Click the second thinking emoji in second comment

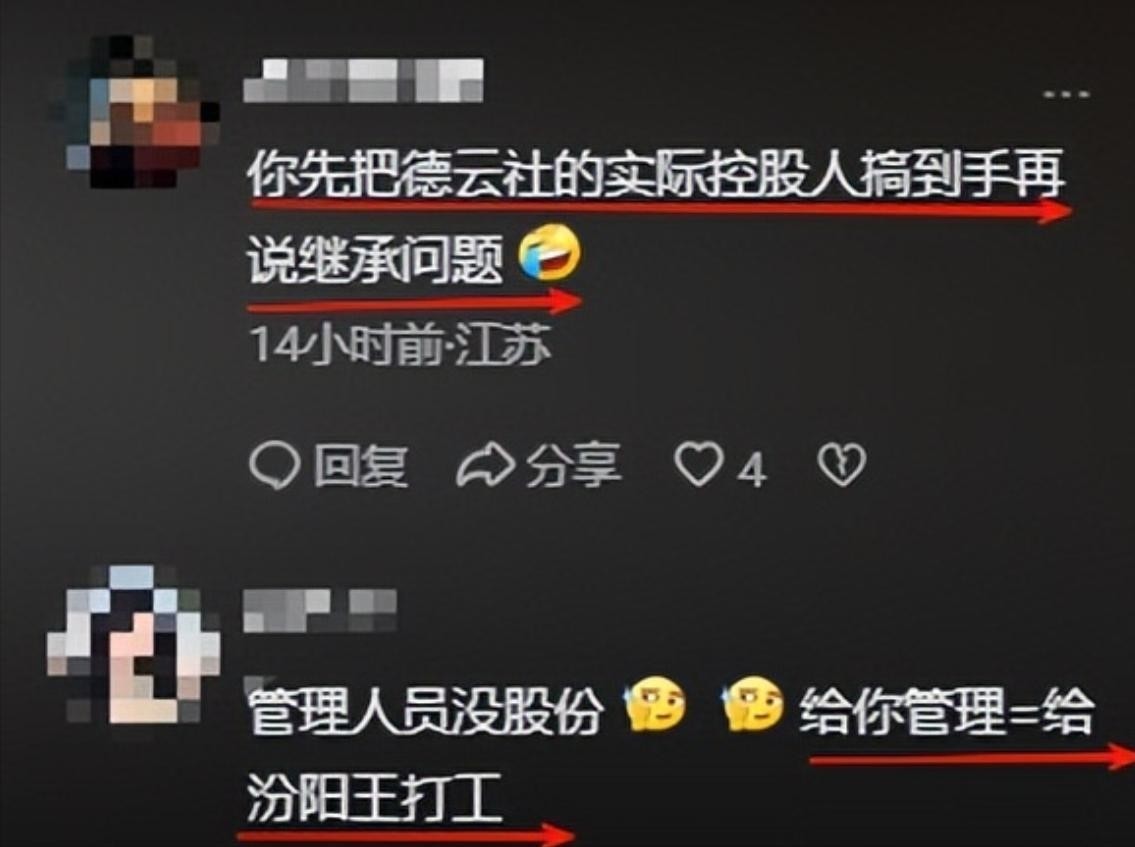point(754,703)
